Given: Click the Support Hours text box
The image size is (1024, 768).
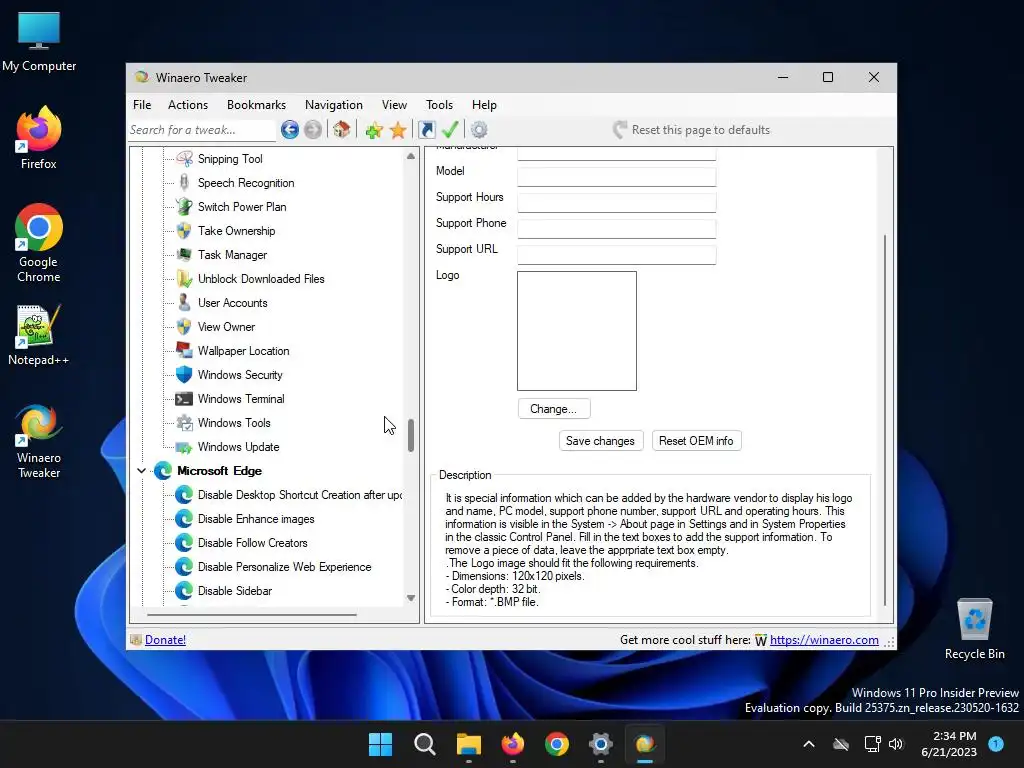Looking at the screenshot, I should coord(616,203).
